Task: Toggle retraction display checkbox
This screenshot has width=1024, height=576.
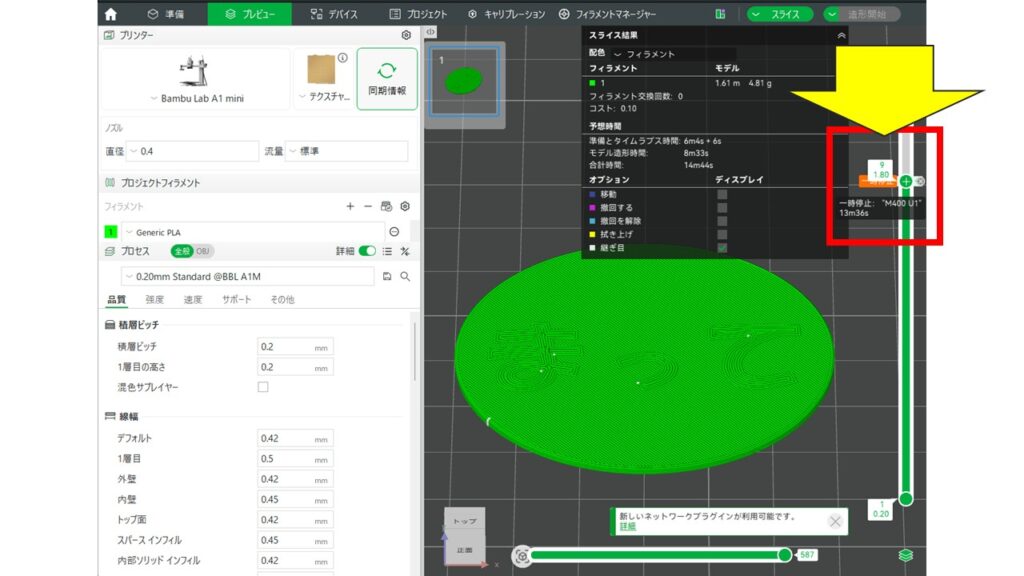Action: pos(722,208)
